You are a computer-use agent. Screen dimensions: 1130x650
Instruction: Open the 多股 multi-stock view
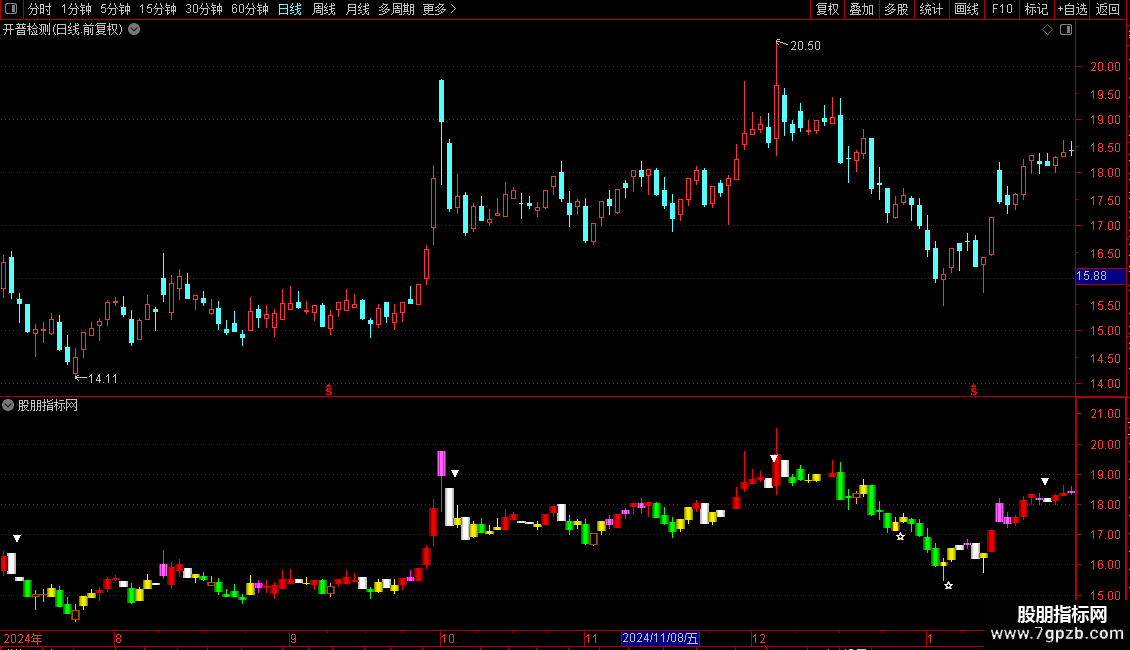[897, 9]
